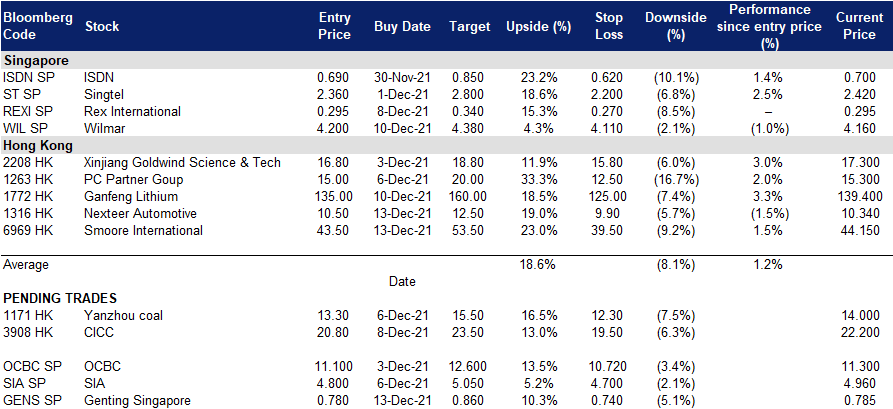Click the ISDN SP Bloomberg code cell
Viewport: 893px width, 409px height.
tap(28, 77)
